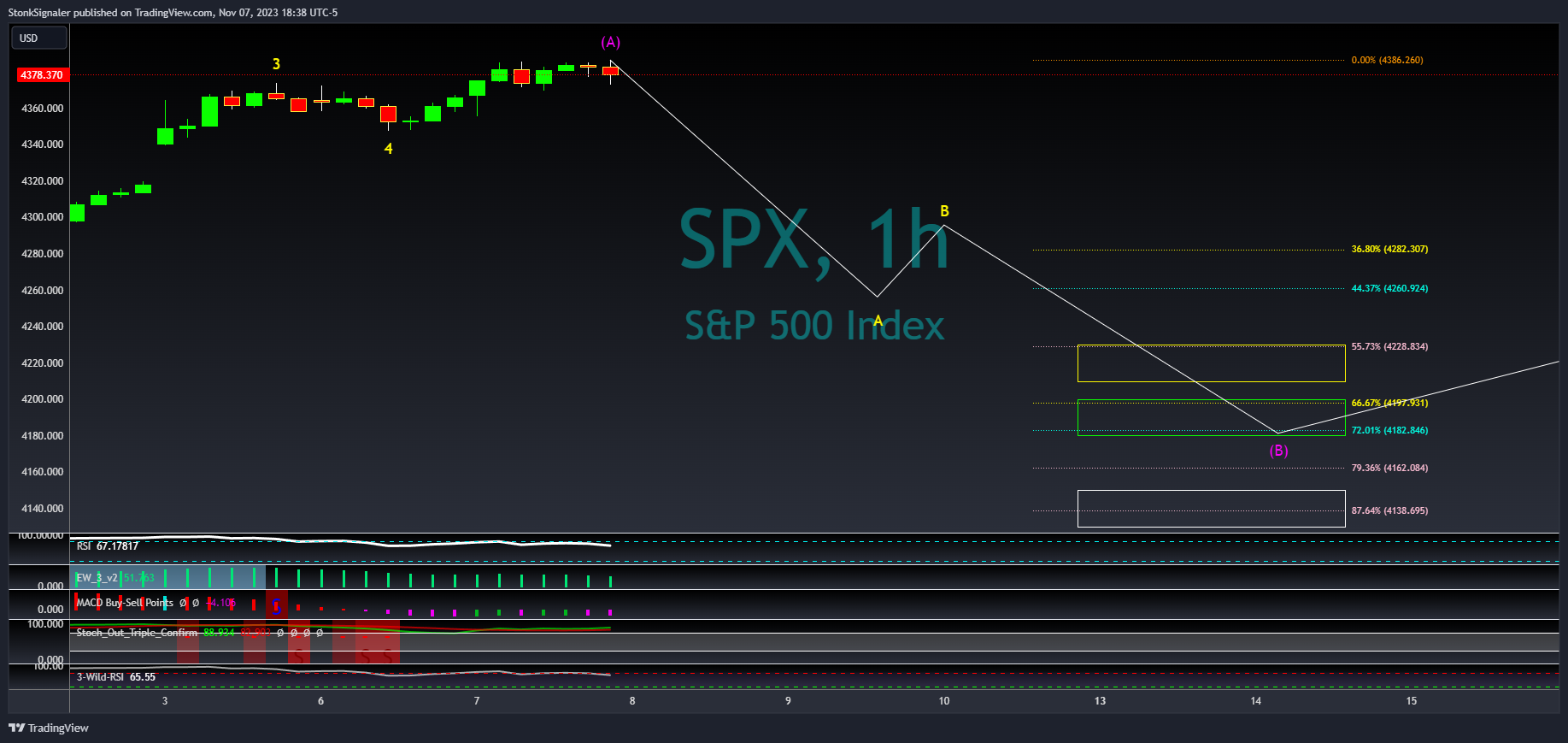This screenshot has width=1568, height=743.
Task: Click date 6 on the time axis
Action: [x=321, y=701]
